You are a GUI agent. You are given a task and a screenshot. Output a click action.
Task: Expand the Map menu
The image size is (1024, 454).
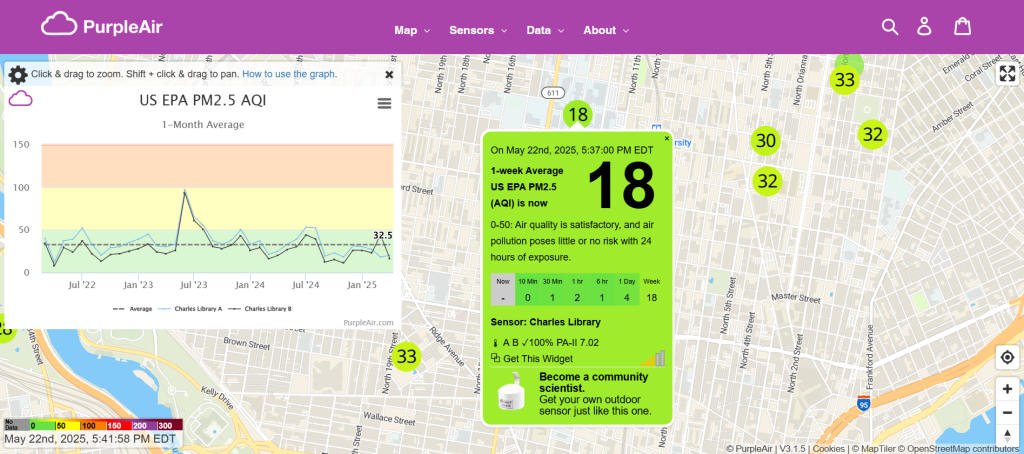tap(412, 30)
